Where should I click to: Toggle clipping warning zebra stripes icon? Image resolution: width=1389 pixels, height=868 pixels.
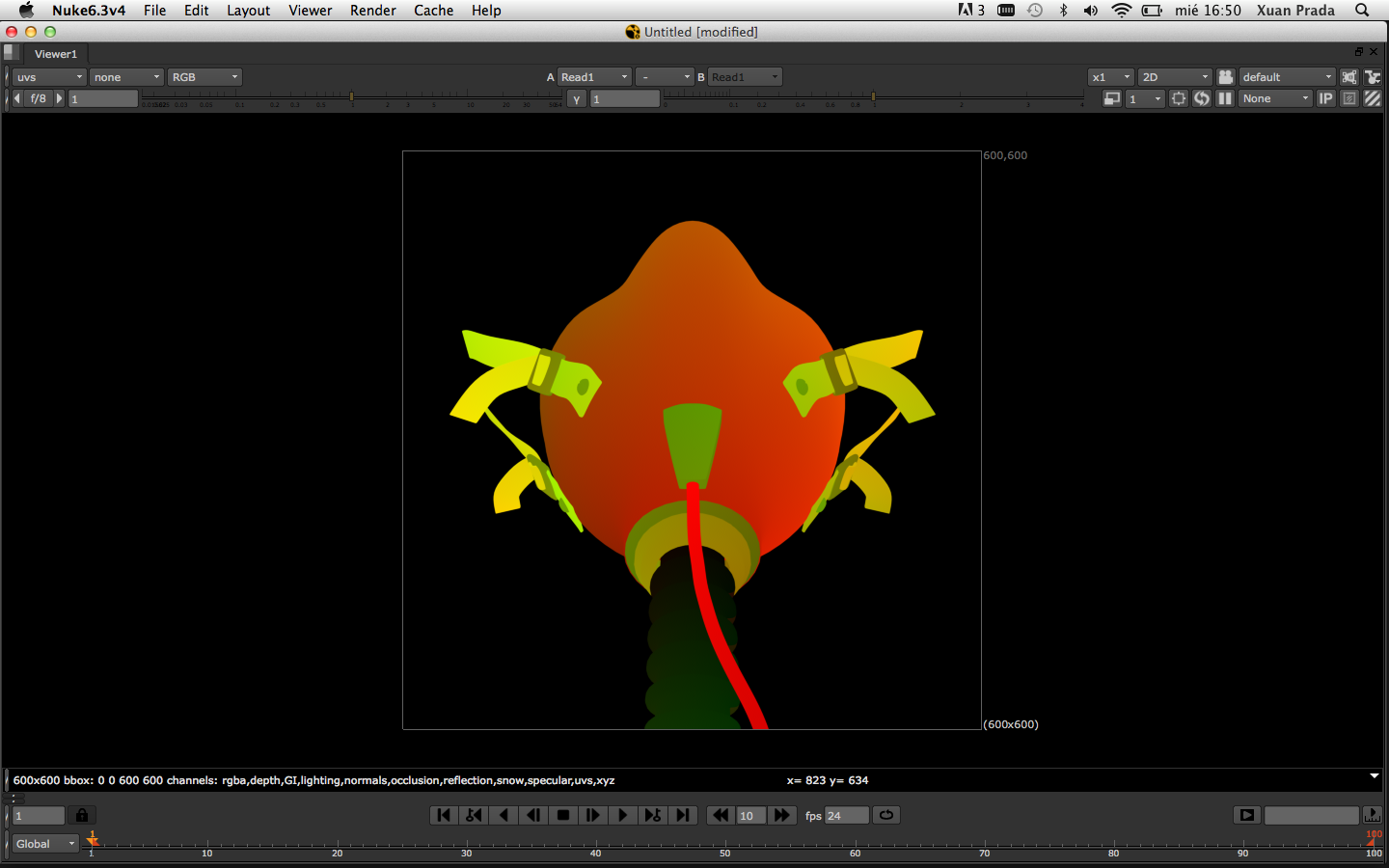[x=1373, y=98]
